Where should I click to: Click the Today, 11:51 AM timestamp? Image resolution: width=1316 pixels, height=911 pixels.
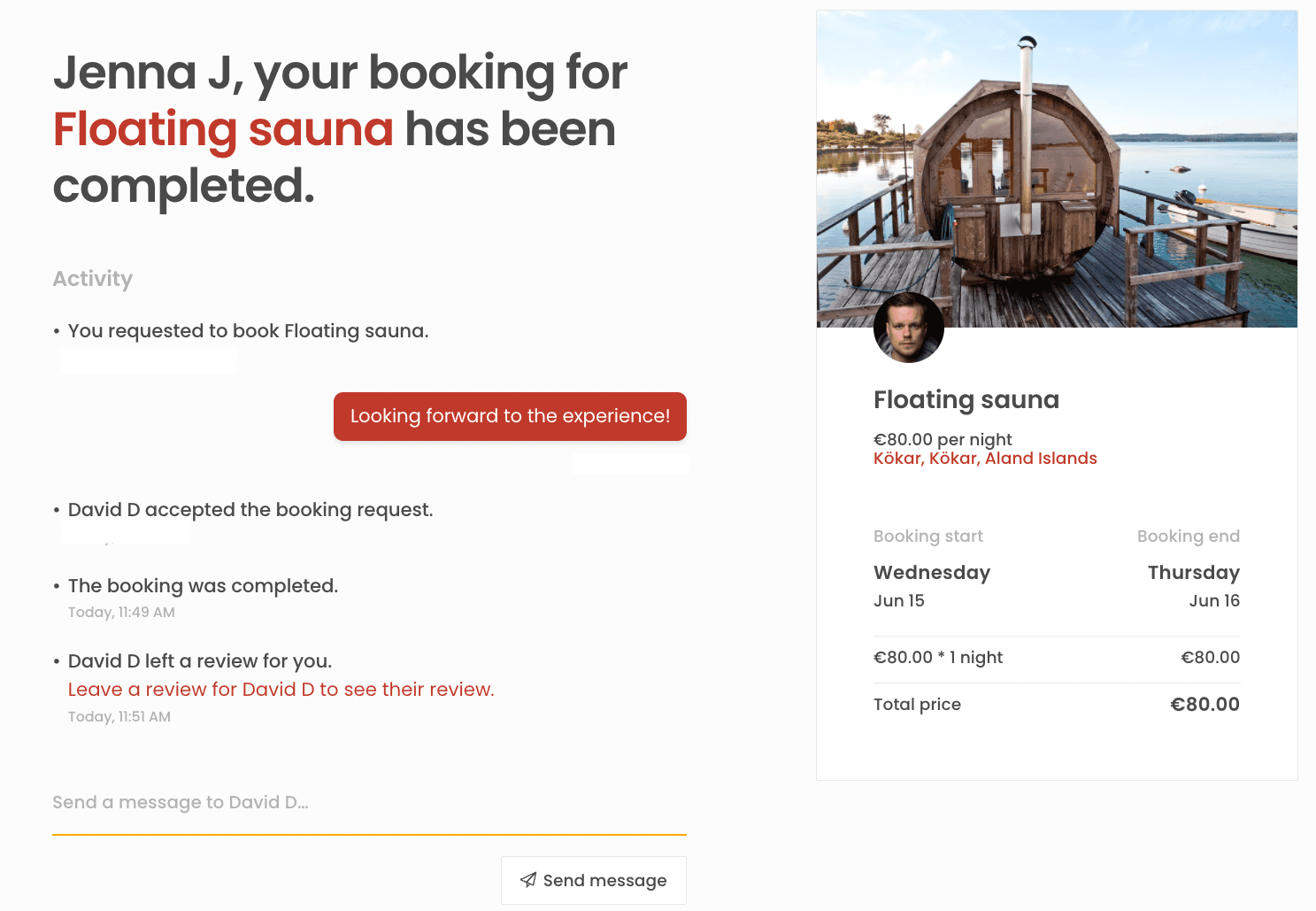pyautogui.click(x=119, y=717)
